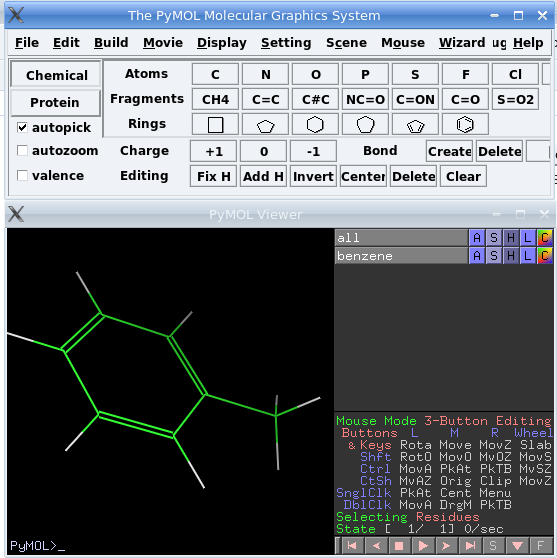Insert the benzene aromatic ring
Screen dimensions: 557x558
pos(465,124)
